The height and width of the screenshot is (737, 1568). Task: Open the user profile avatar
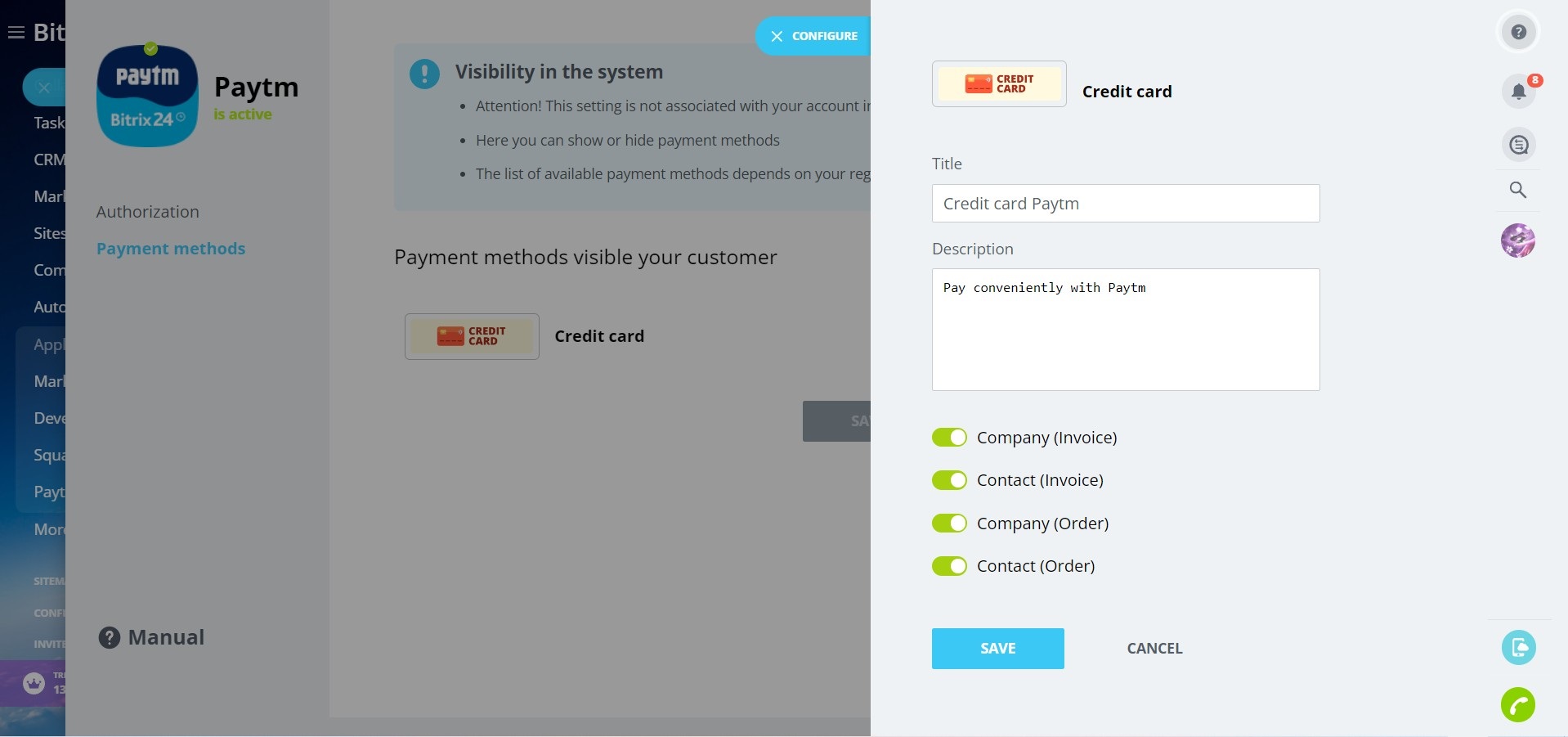(x=1518, y=240)
